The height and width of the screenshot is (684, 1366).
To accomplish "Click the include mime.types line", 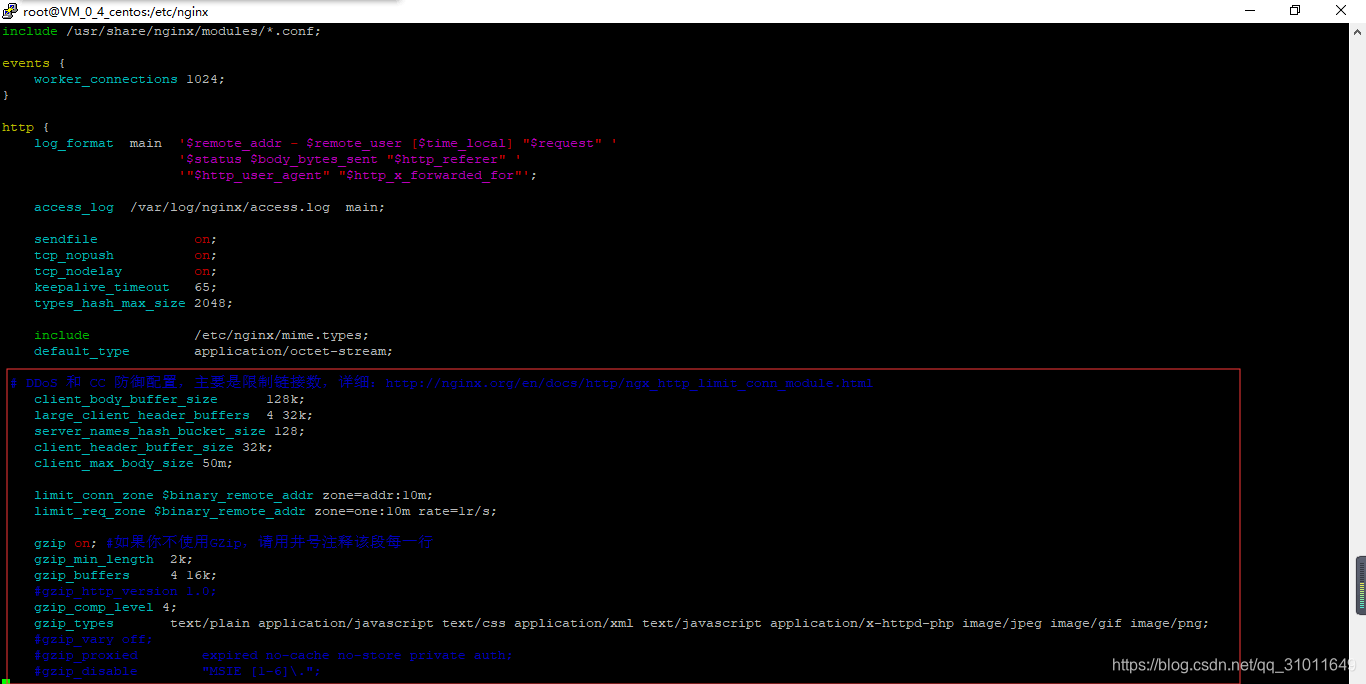I will [x=200, y=335].
